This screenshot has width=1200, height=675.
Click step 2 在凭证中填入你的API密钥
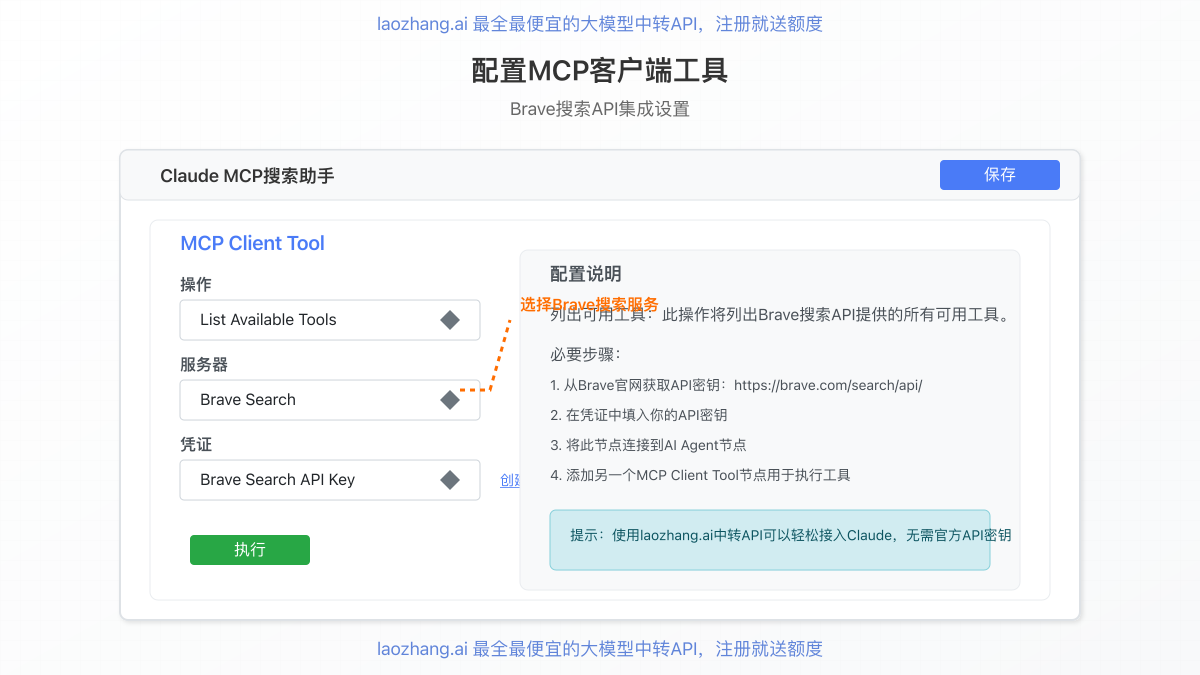tap(638, 415)
